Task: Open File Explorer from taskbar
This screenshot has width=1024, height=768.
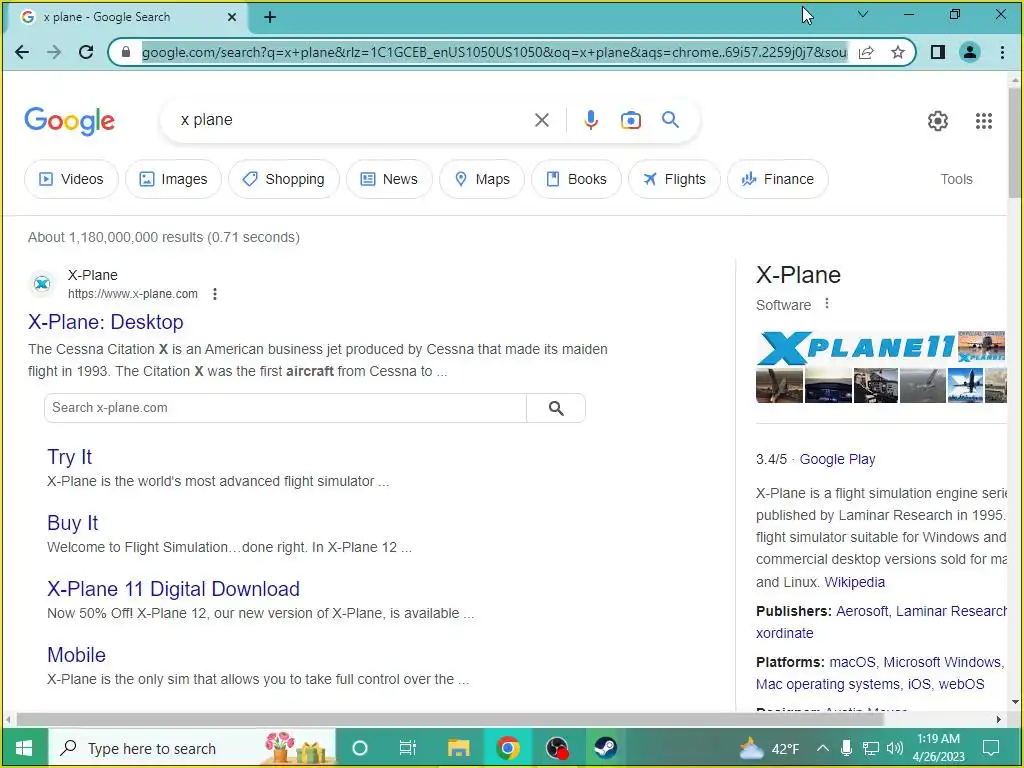Action: 458,748
